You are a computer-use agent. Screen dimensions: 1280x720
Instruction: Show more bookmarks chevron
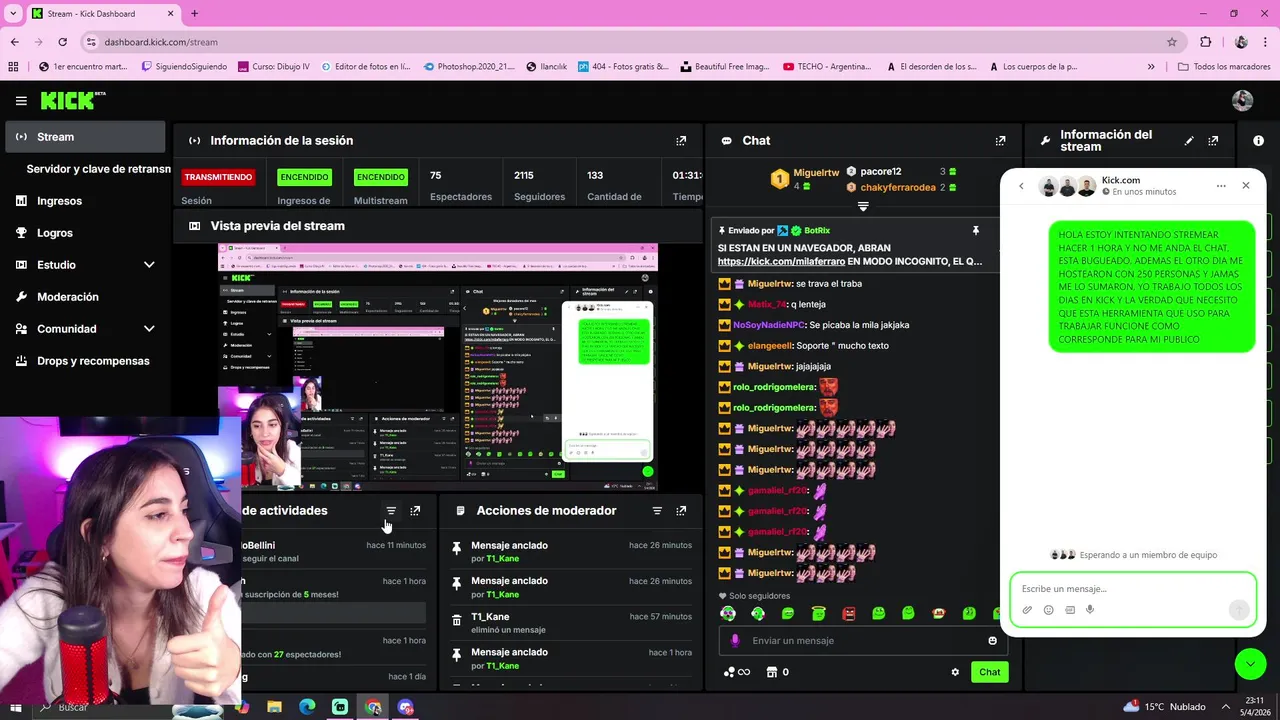pos(1151,67)
